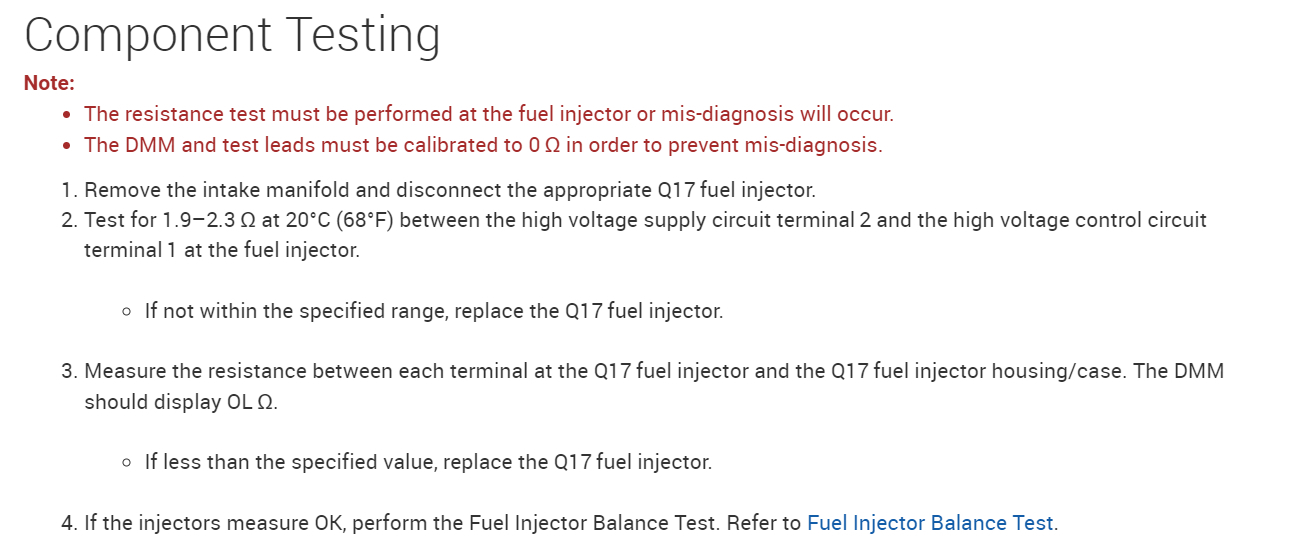
Task: Click the step number 1 marker
Action: (x=67, y=189)
